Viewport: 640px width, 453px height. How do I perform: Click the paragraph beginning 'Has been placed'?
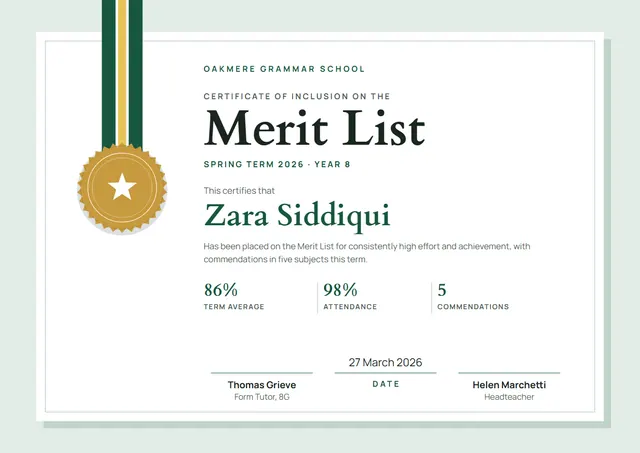pyautogui.click(x=367, y=253)
